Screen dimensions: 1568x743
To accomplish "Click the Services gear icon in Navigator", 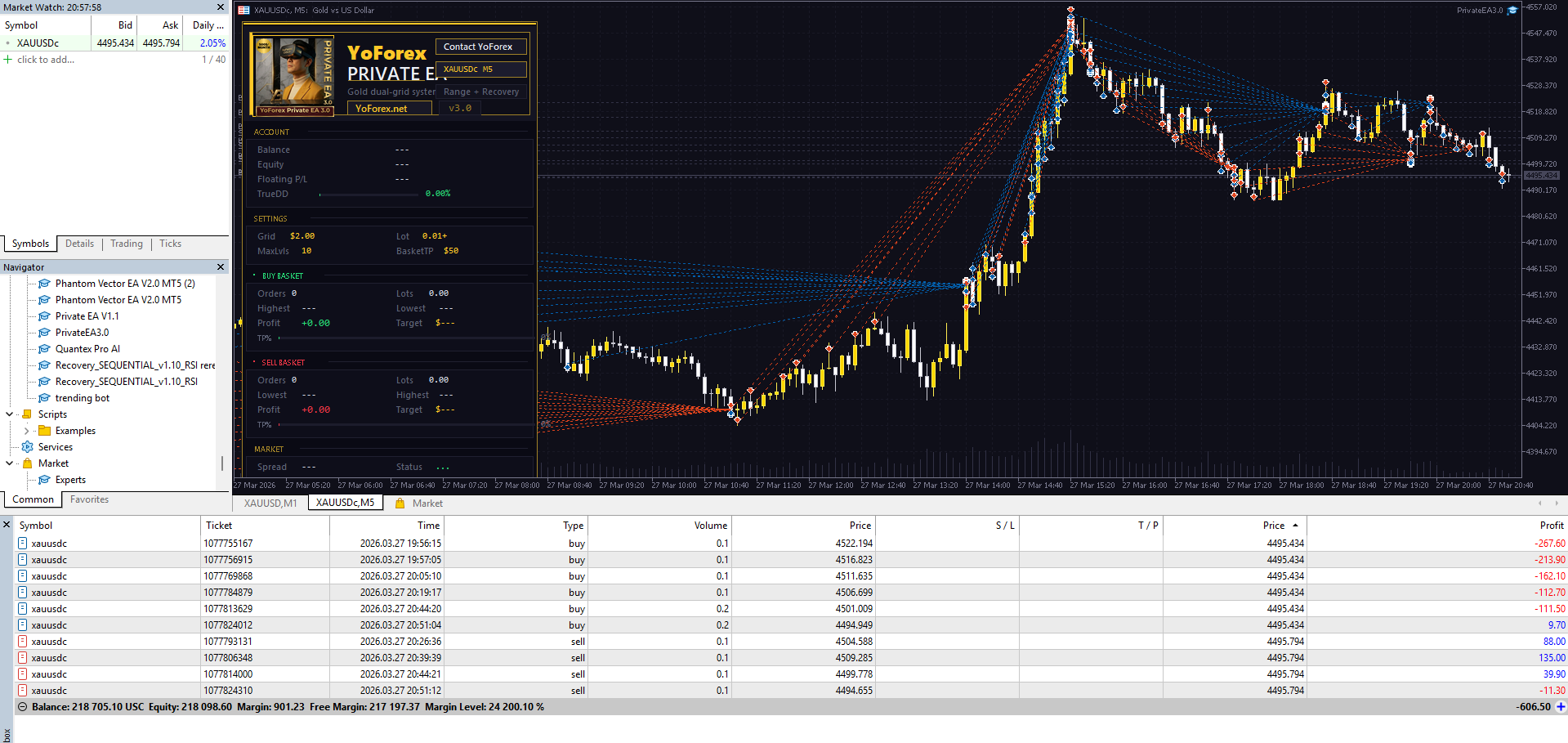I will coord(28,447).
